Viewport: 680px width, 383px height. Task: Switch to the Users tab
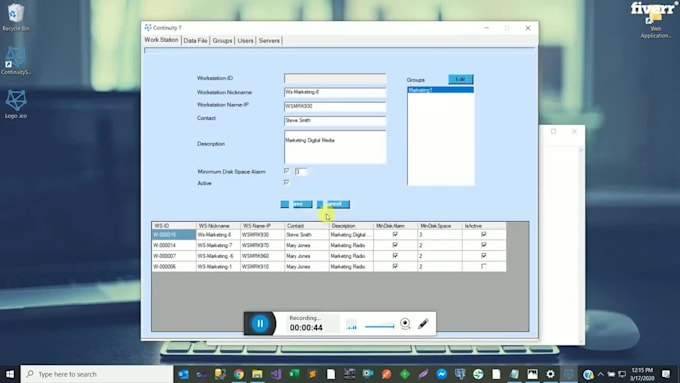pos(245,40)
